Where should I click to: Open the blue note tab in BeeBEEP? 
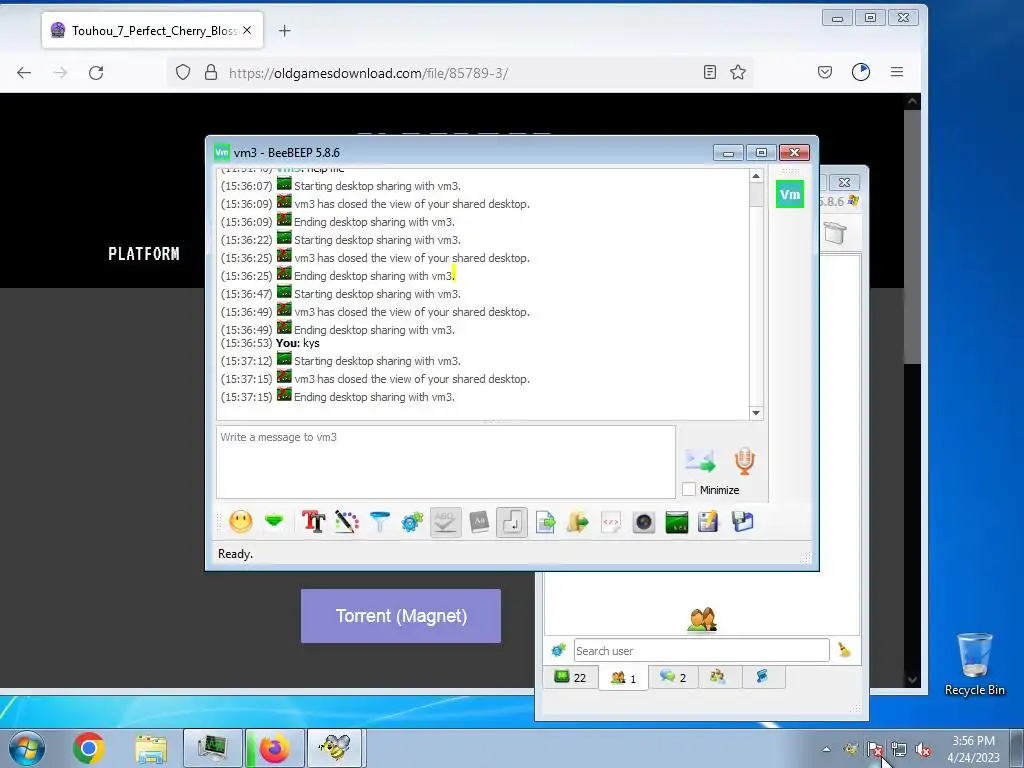point(762,677)
